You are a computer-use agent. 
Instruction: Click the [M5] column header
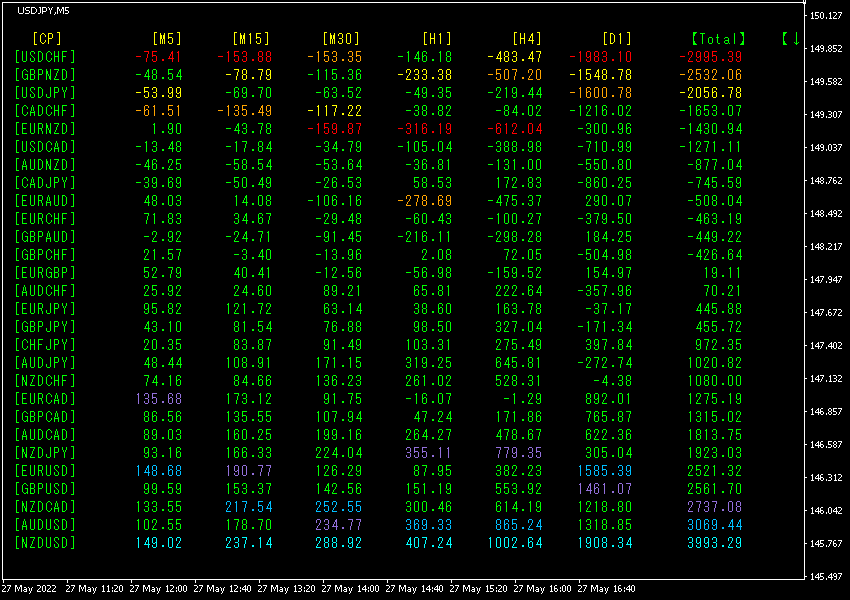coord(167,38)
